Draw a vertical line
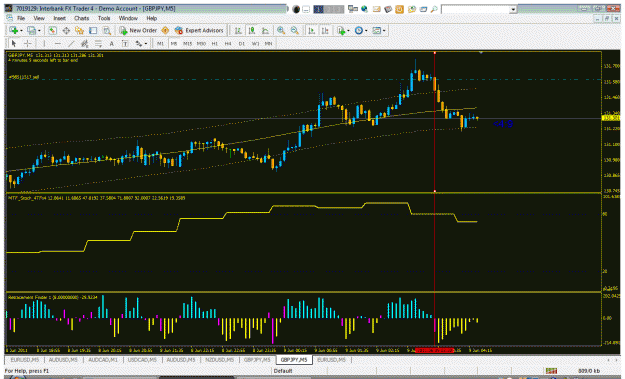The width and height of the screenshot is (625, 379). coord(44,43)
